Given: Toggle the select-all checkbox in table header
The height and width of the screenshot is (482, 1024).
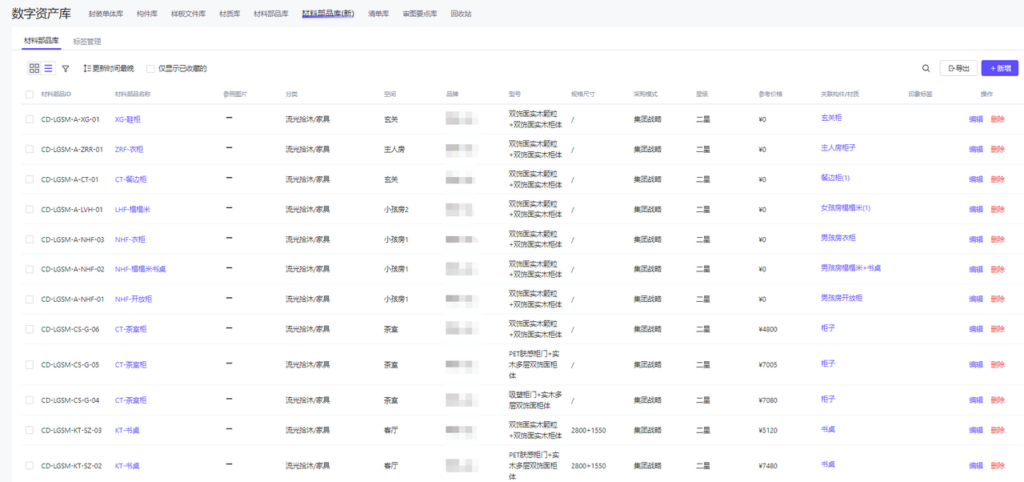Looking at the screenshot, I should (x=30, y=94).
